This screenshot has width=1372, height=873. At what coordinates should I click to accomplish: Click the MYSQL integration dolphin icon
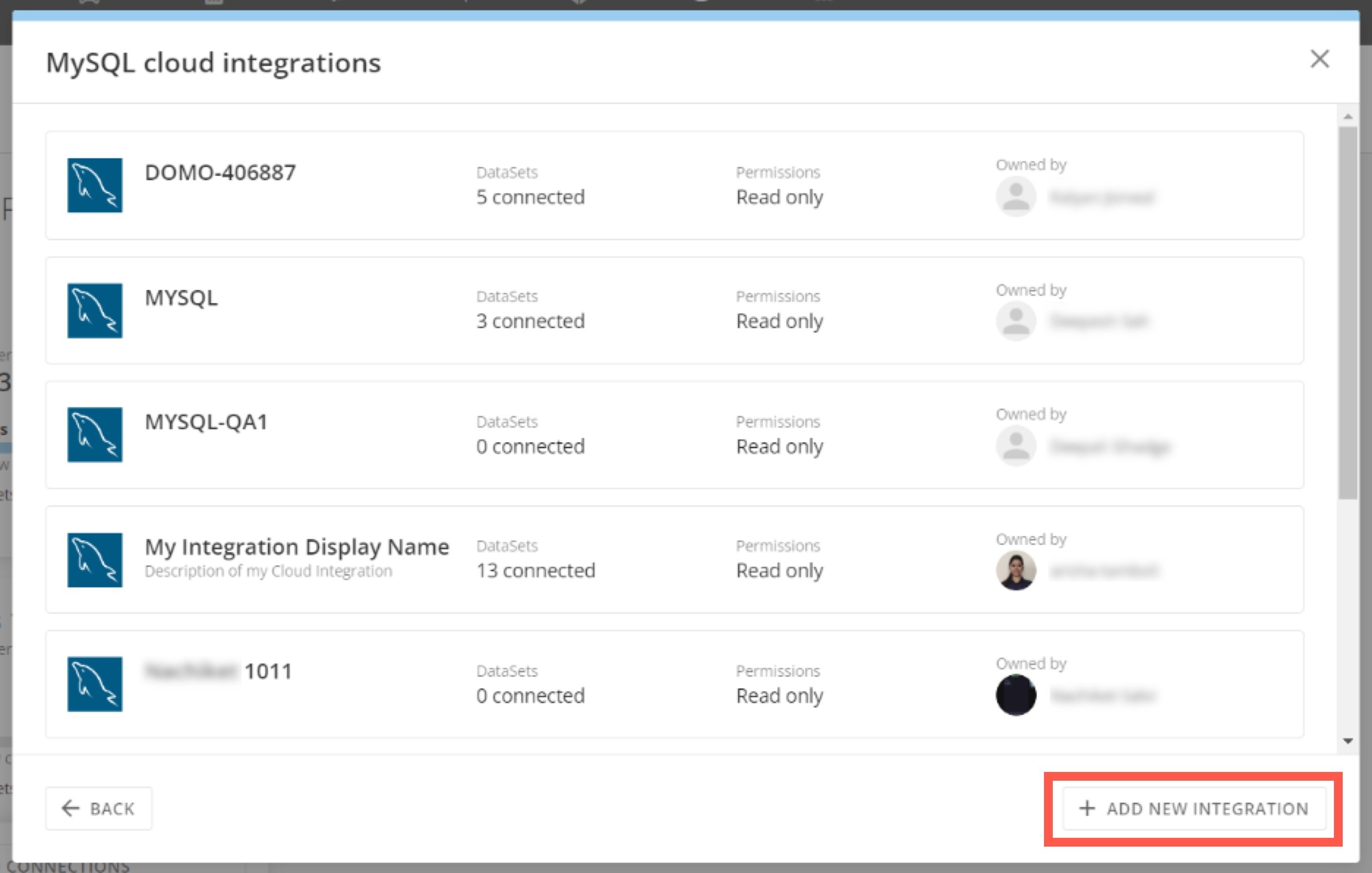[x=95, y=311]
